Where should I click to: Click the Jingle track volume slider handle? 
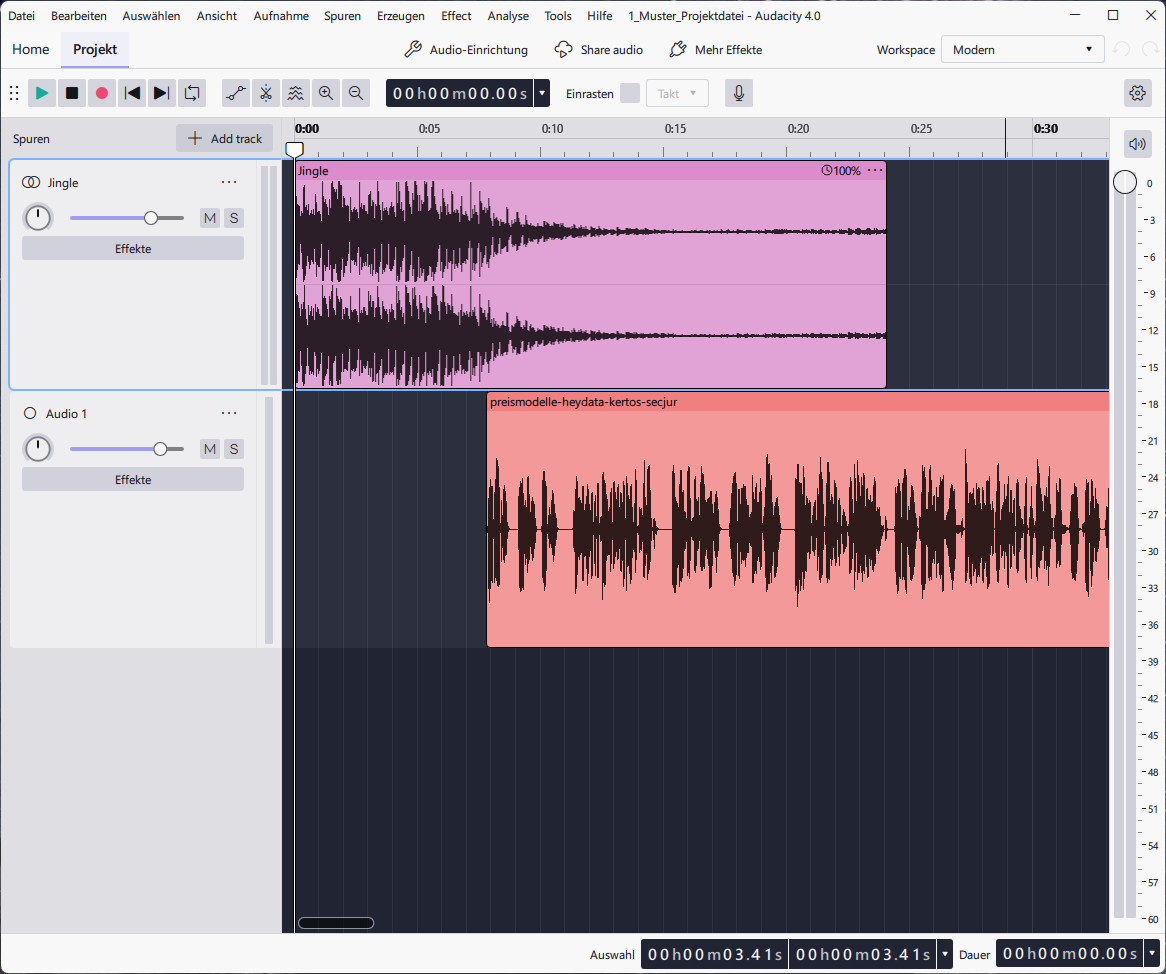coord(151,218)
